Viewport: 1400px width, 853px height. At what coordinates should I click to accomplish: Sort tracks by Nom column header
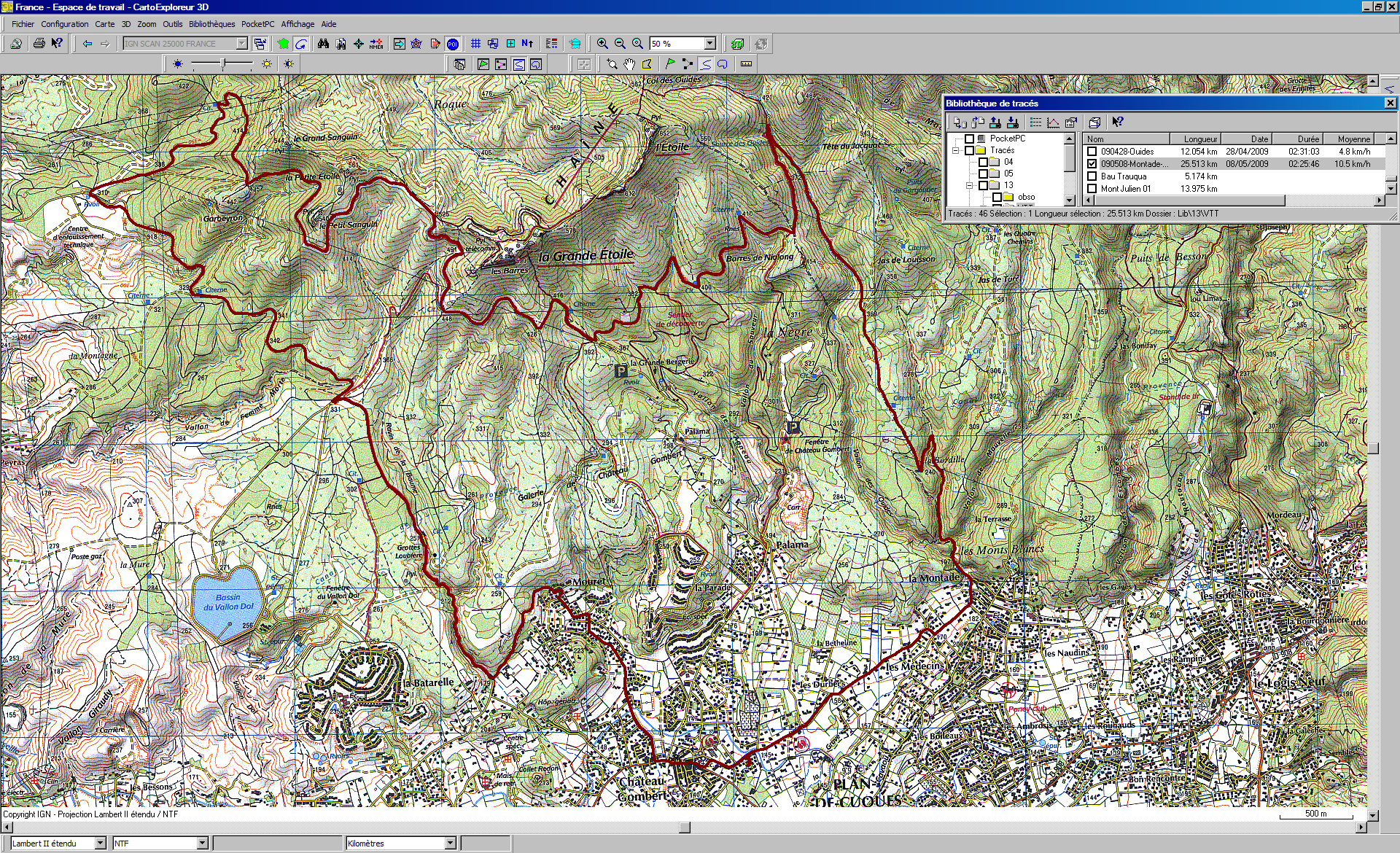tap(1127, 139)
